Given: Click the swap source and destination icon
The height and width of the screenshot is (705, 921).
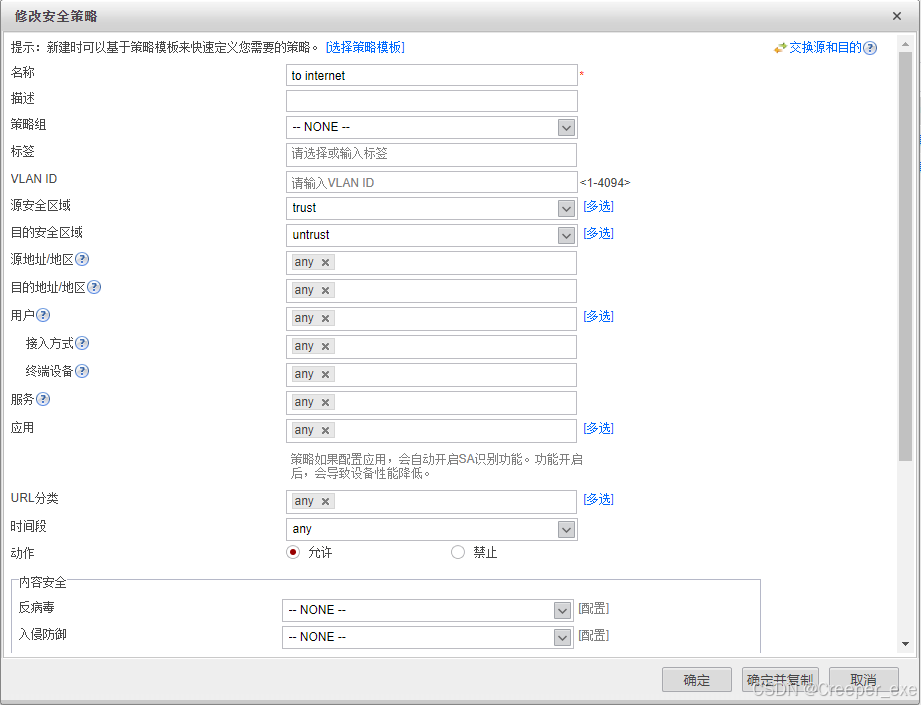Looking at the screenshot, I should tap(780, 48).
